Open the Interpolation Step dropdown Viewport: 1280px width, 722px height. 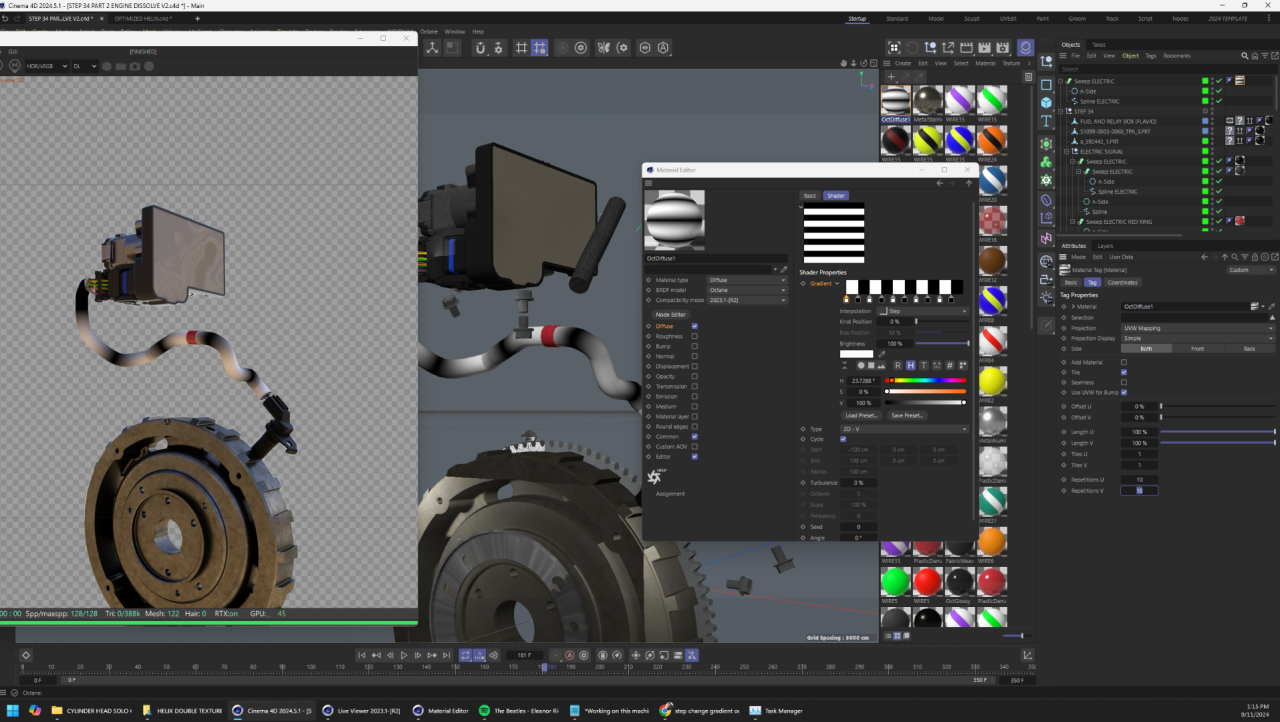[x=923, y=311]
